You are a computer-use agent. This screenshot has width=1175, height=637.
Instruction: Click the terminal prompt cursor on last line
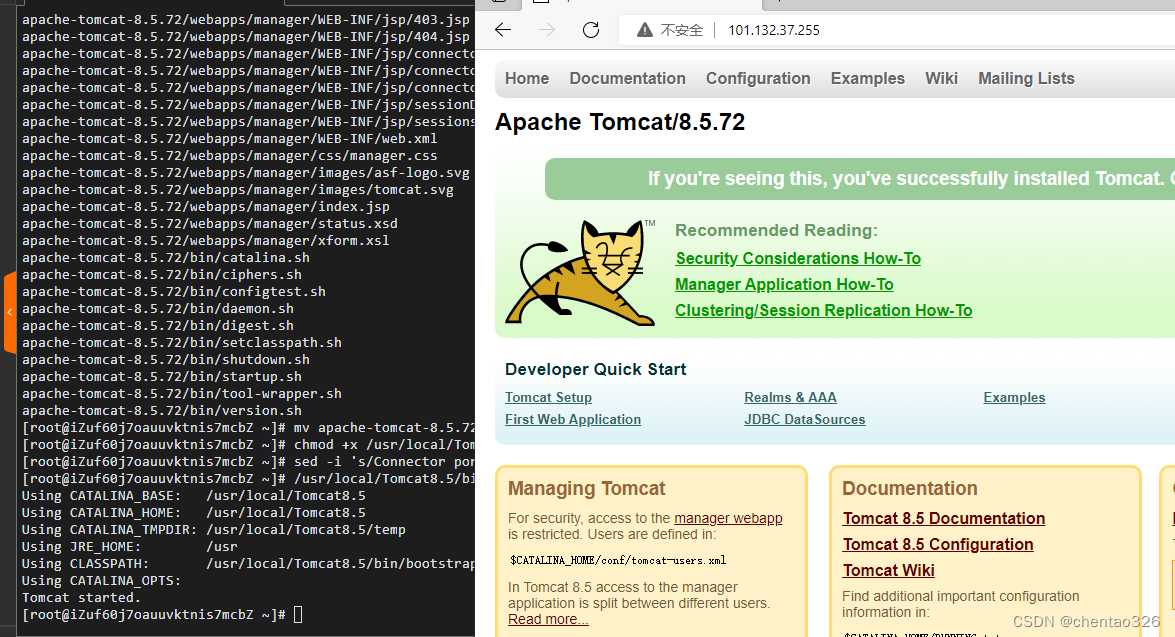point(298,615)
